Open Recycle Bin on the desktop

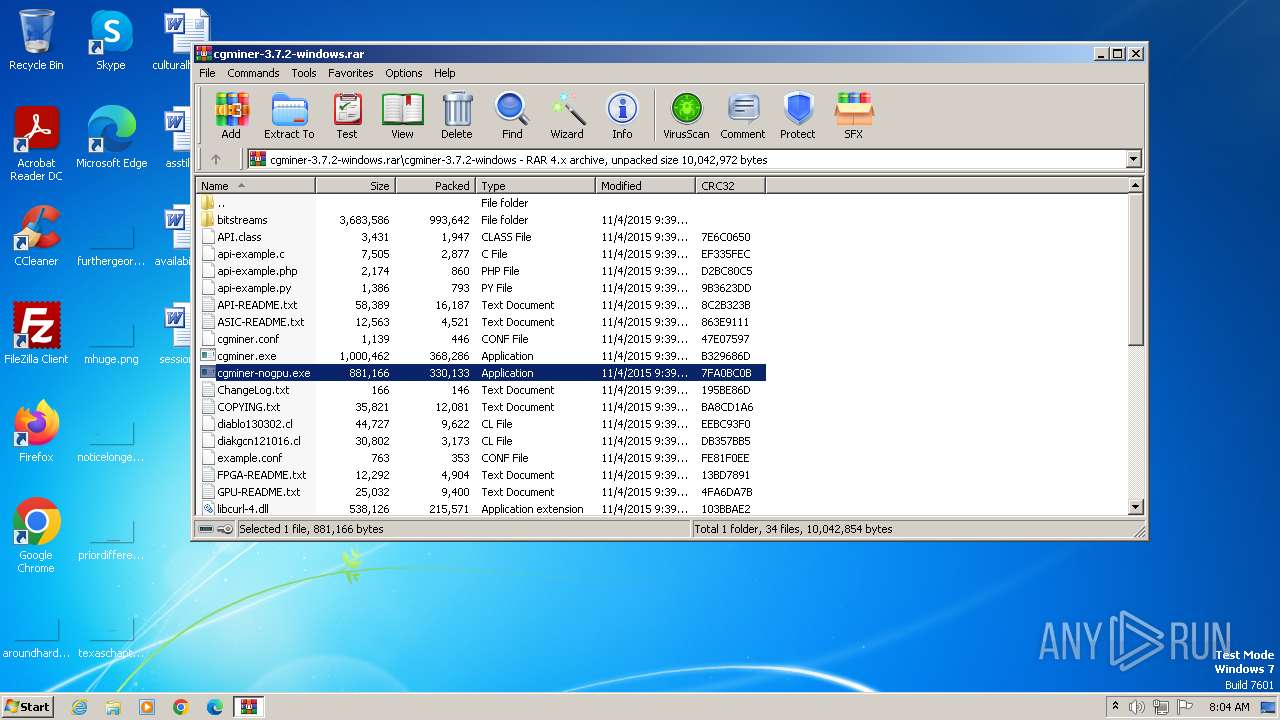click(x=36, y=41)
